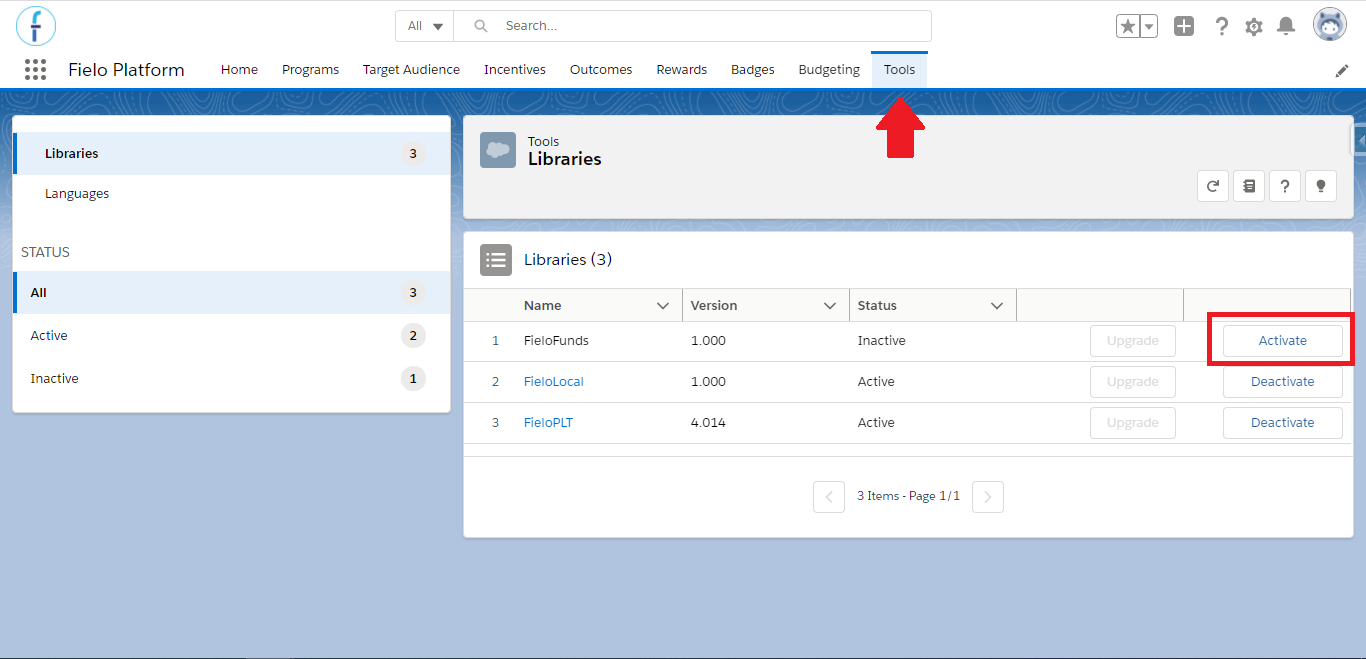This screenshot has width=1366, height=659.
Task: Go to next page arrow
Action: pos(988,497)
